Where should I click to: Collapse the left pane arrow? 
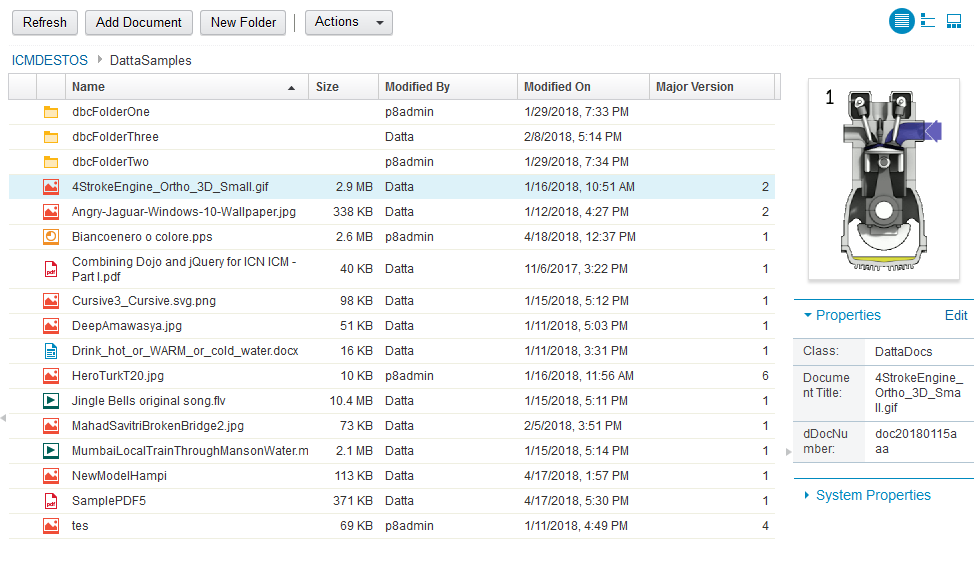click(x=4, y=418)
